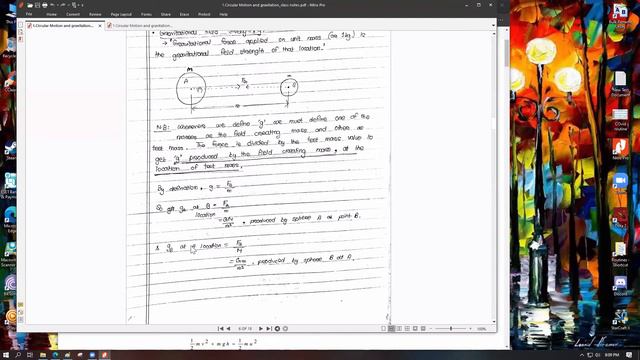Click the fit page view icon
This screenshot has width=640, height=360.
click(x=415, y=329)
